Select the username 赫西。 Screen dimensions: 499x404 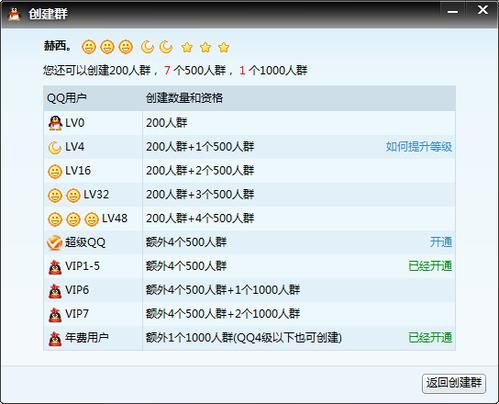pyautogui.click(x=57, y=46)
